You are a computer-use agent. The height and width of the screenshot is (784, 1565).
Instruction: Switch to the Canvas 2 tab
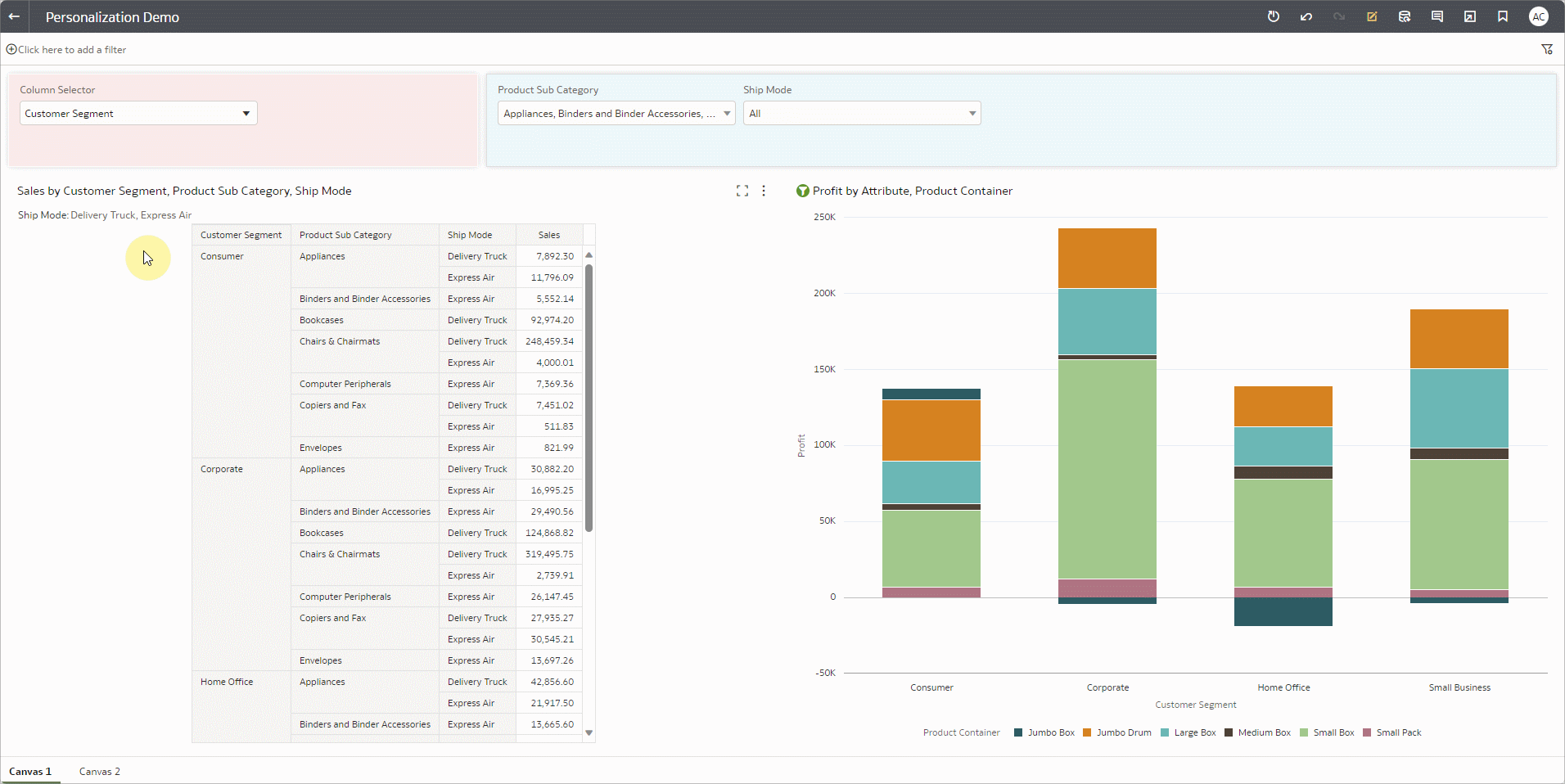(99, 771)
